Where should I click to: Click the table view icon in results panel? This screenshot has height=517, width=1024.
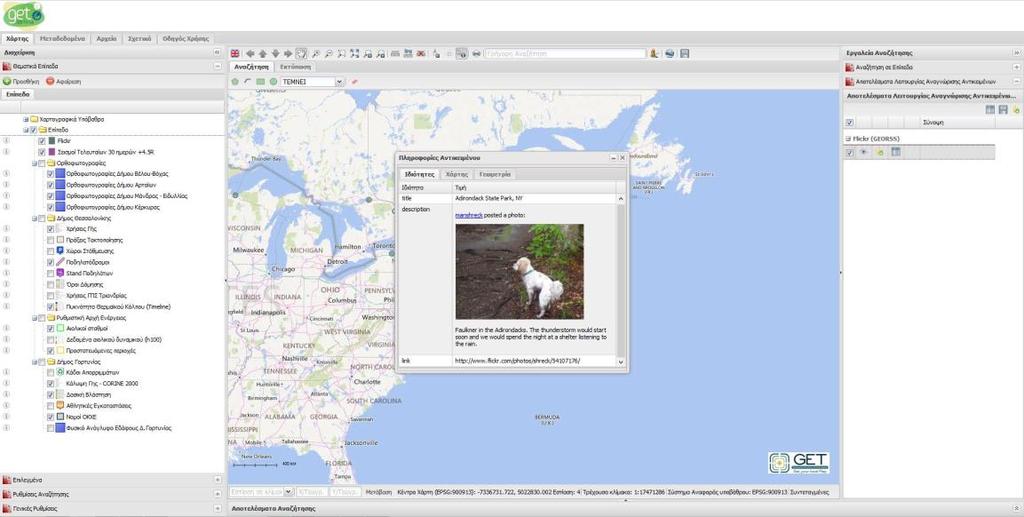[x=990, y=110]
